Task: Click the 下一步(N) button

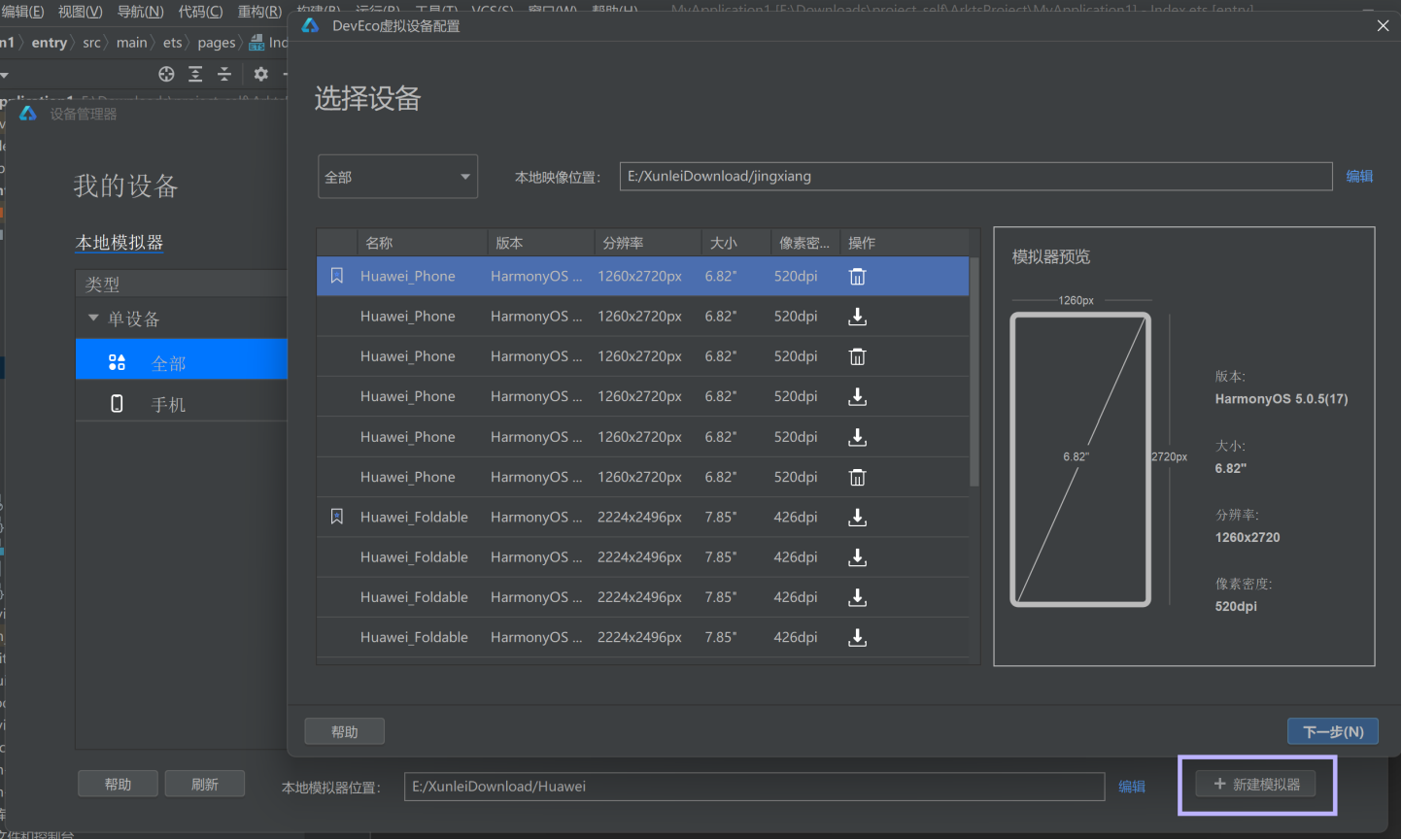Action: [1332, 731]
